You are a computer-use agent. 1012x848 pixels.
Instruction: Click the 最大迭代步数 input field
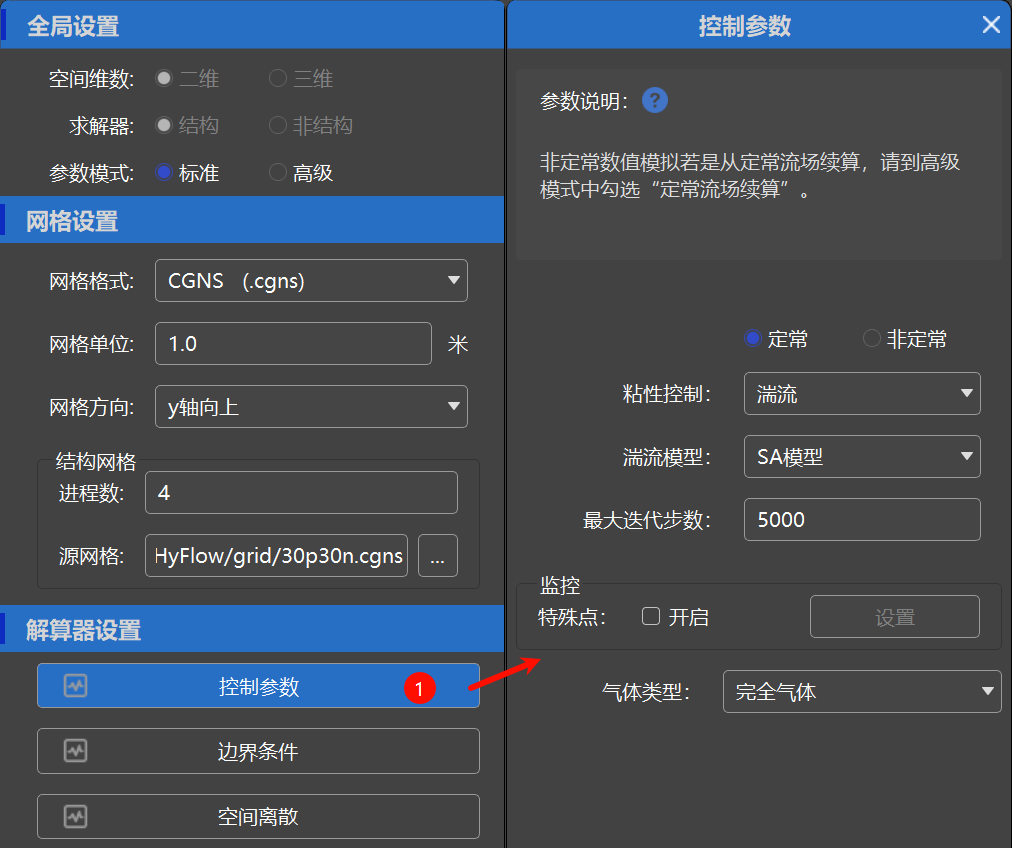862,520
